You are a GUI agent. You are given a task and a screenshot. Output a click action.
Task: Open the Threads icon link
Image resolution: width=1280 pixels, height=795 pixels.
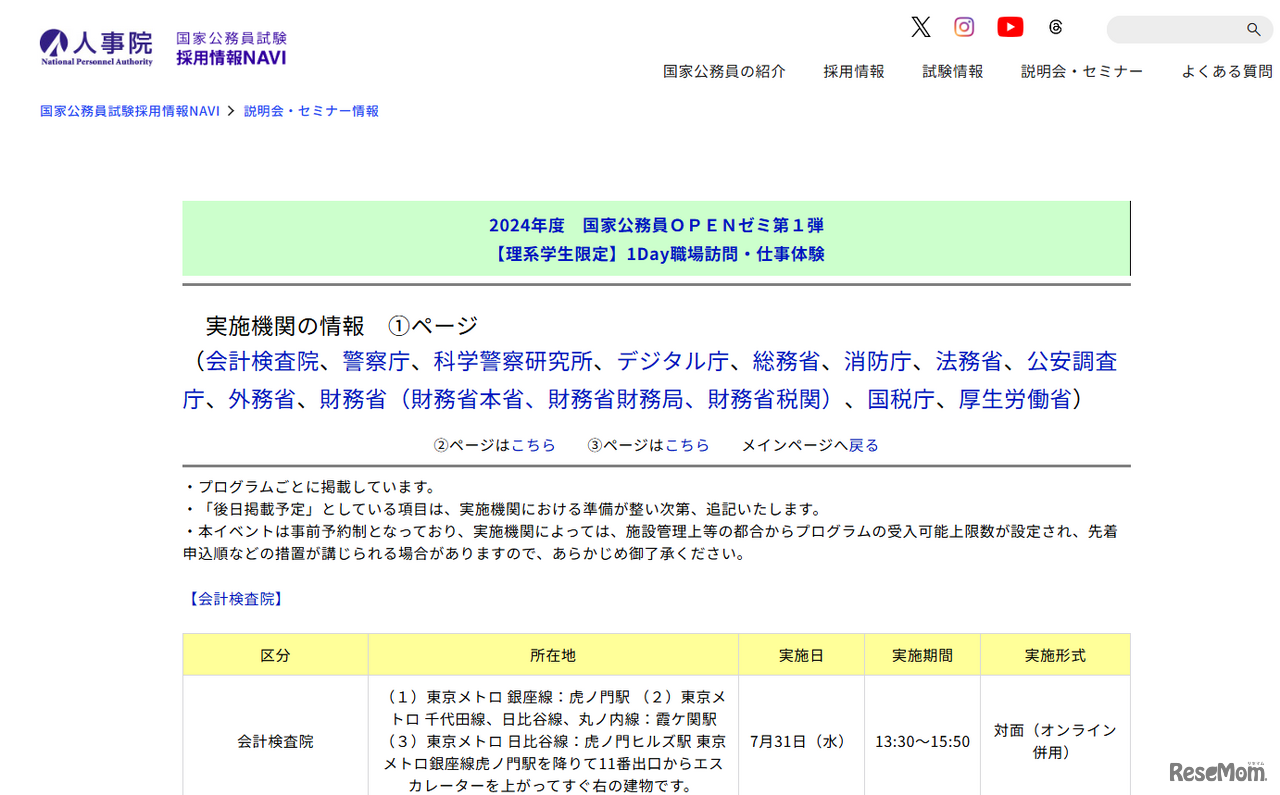[x=1056, y=27]
